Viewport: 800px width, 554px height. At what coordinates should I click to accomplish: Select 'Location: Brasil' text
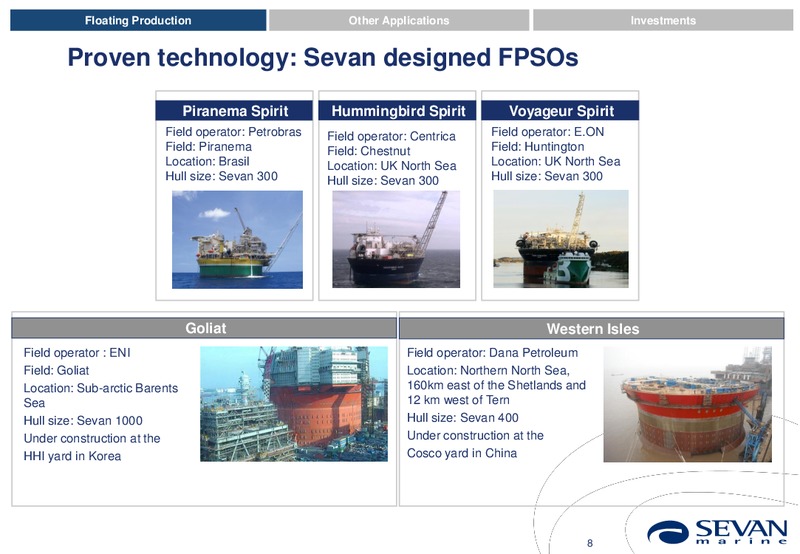(x=207, y=161)
